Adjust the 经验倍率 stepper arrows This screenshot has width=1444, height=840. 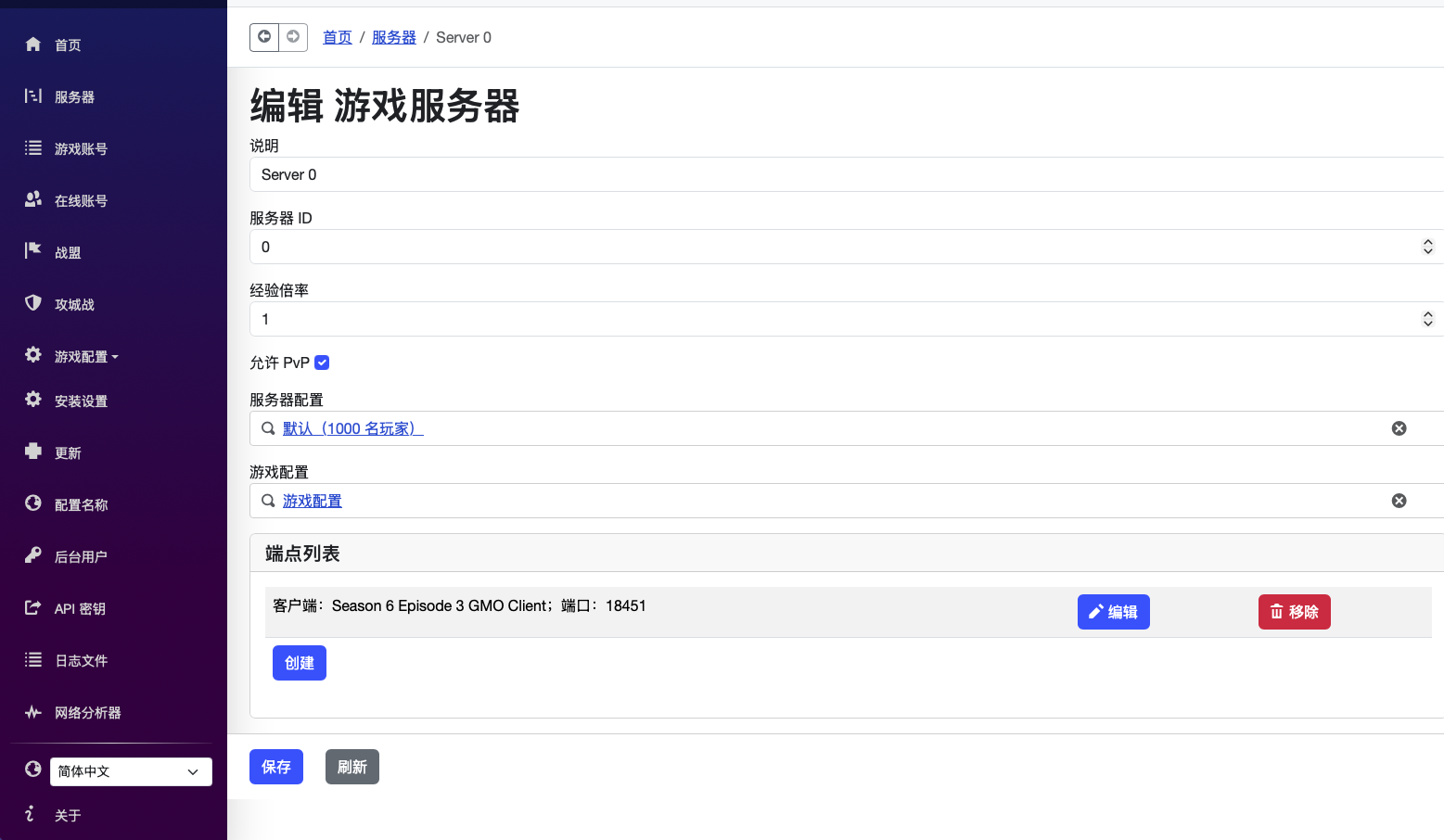(1428, 319)
